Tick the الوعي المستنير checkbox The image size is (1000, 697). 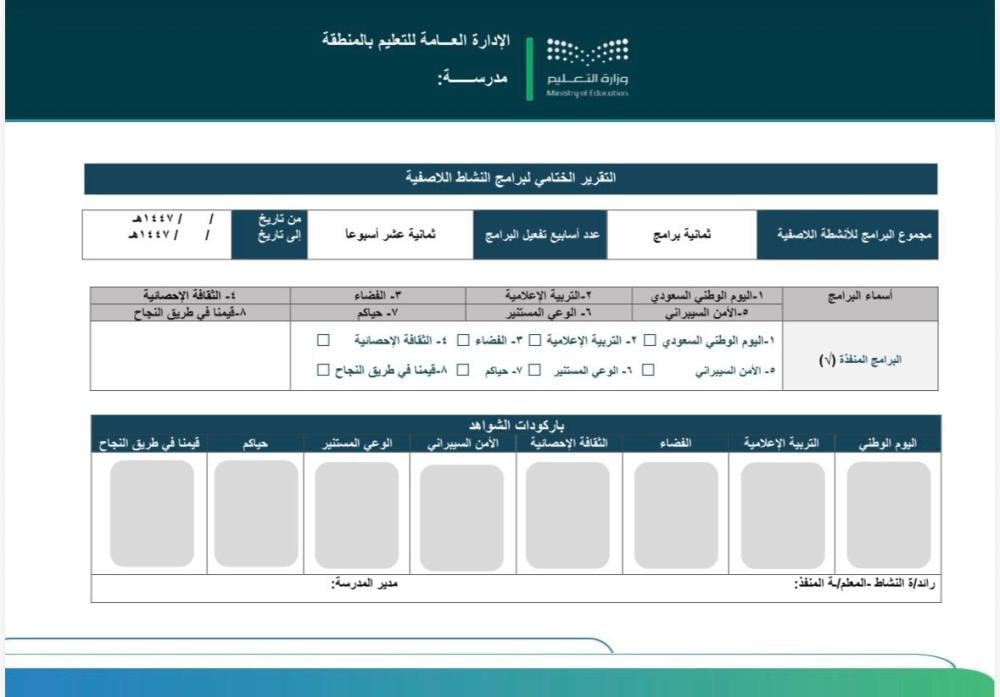(535, 371)
